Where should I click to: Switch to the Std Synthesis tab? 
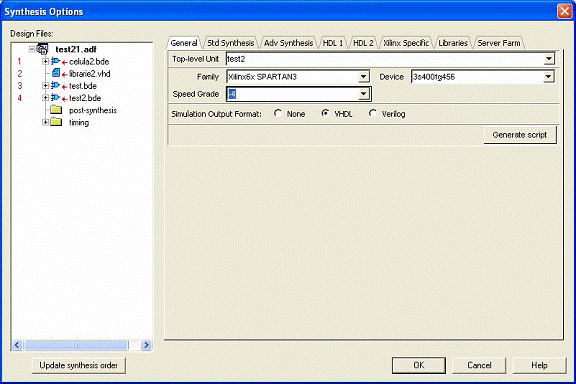point(230,43)
